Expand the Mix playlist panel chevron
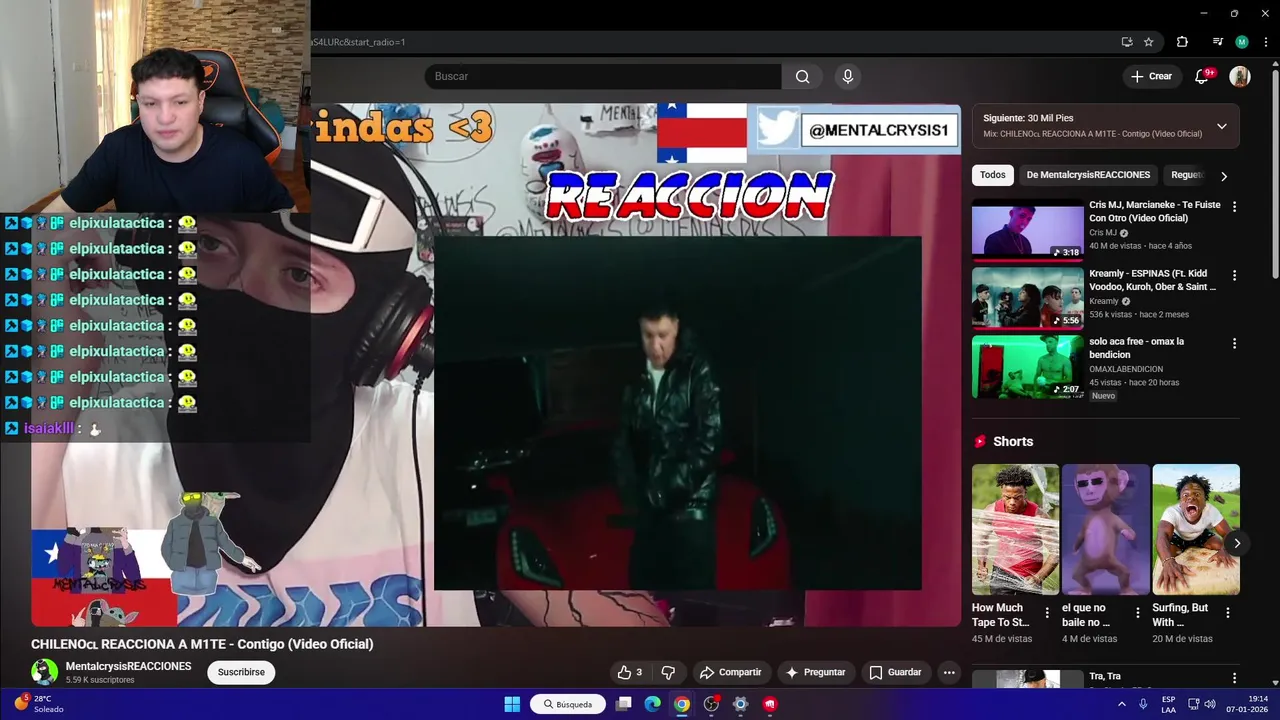The image size is (1280, 720). pos(1221,126)
